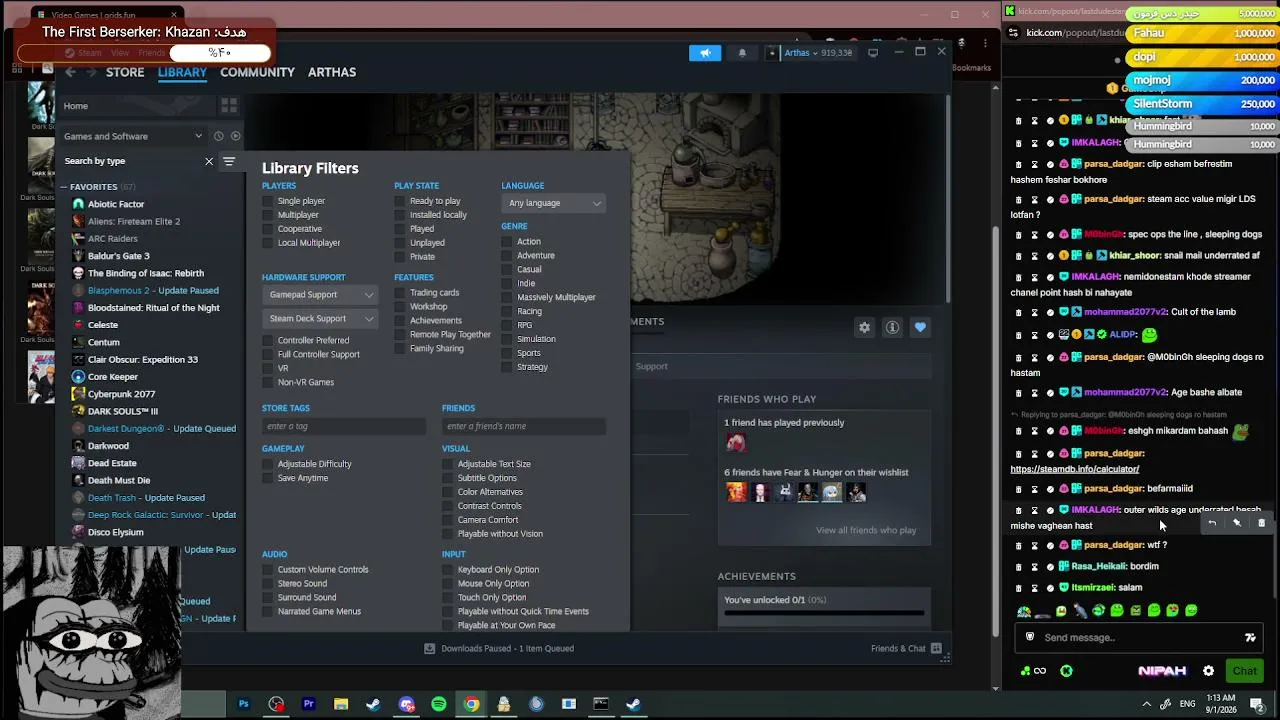This screenshot has width=1280, height=720.
Task: Tick the RPG genre checkbox
Action: 507,325
